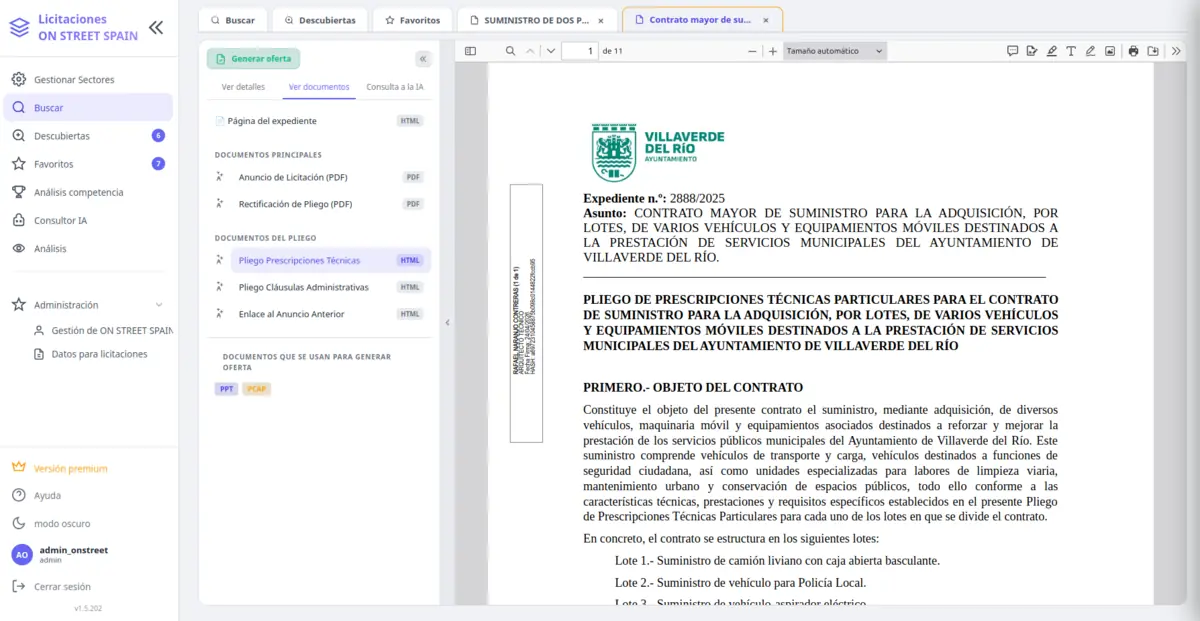
Task: Toggle the PDF viewer sidebar
Action: pos(471,51)
